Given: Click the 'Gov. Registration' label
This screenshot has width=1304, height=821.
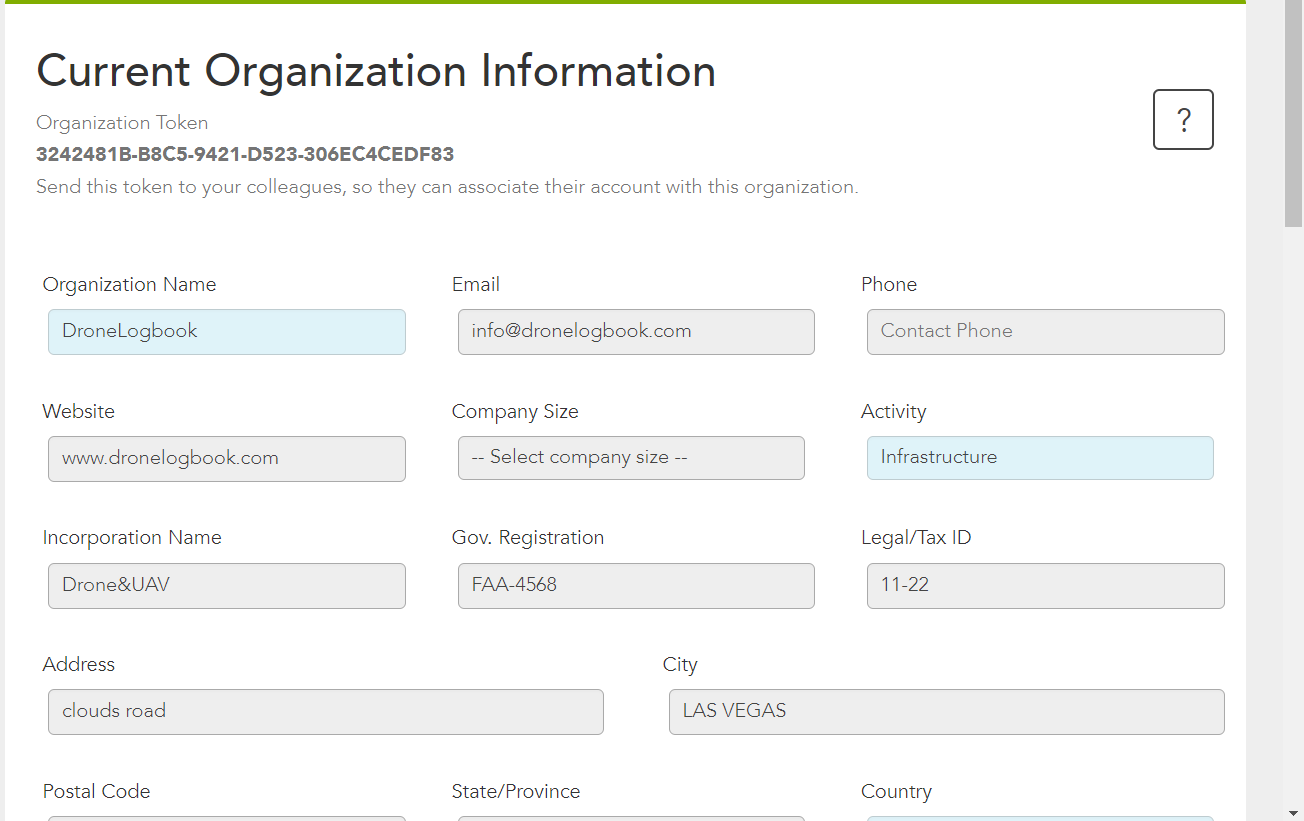Looking at the screenshot, I should (x=528, y=538).
